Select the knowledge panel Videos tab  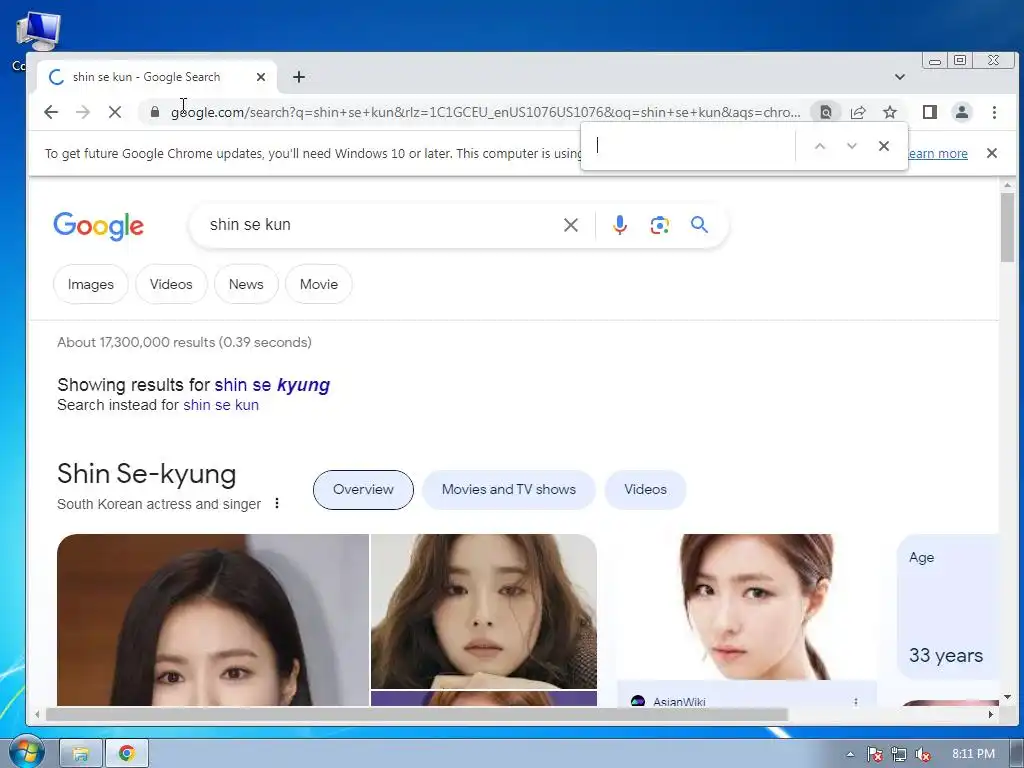(x=645, y=490)
